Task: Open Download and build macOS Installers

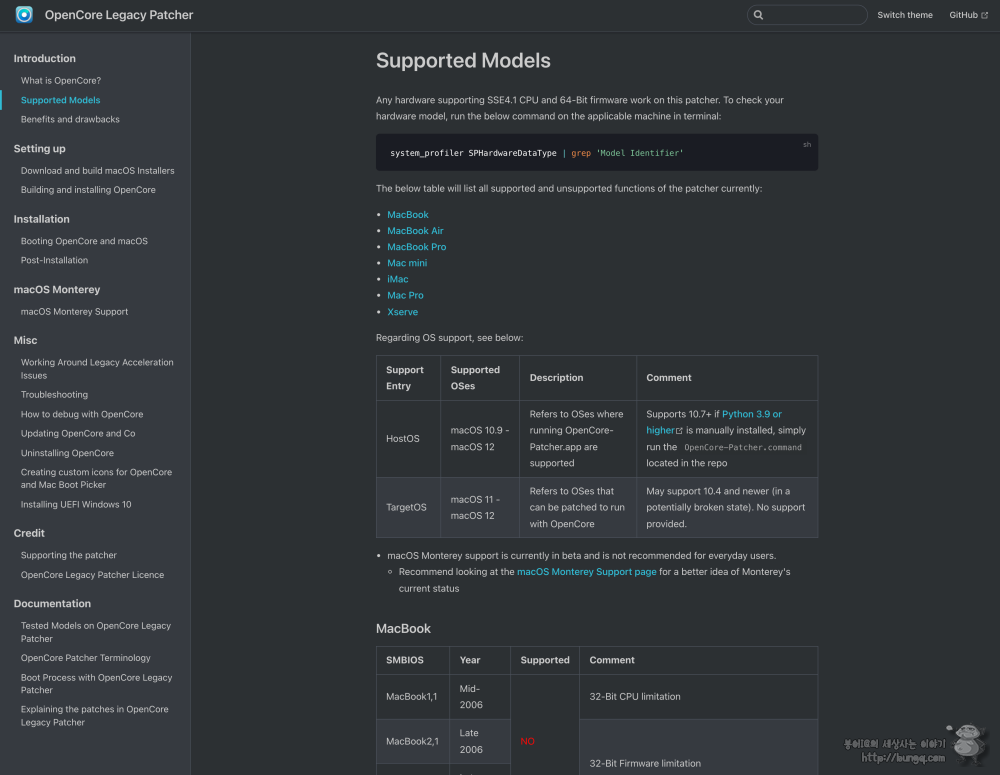Action: pyautogui.click(x=98, y=170)
